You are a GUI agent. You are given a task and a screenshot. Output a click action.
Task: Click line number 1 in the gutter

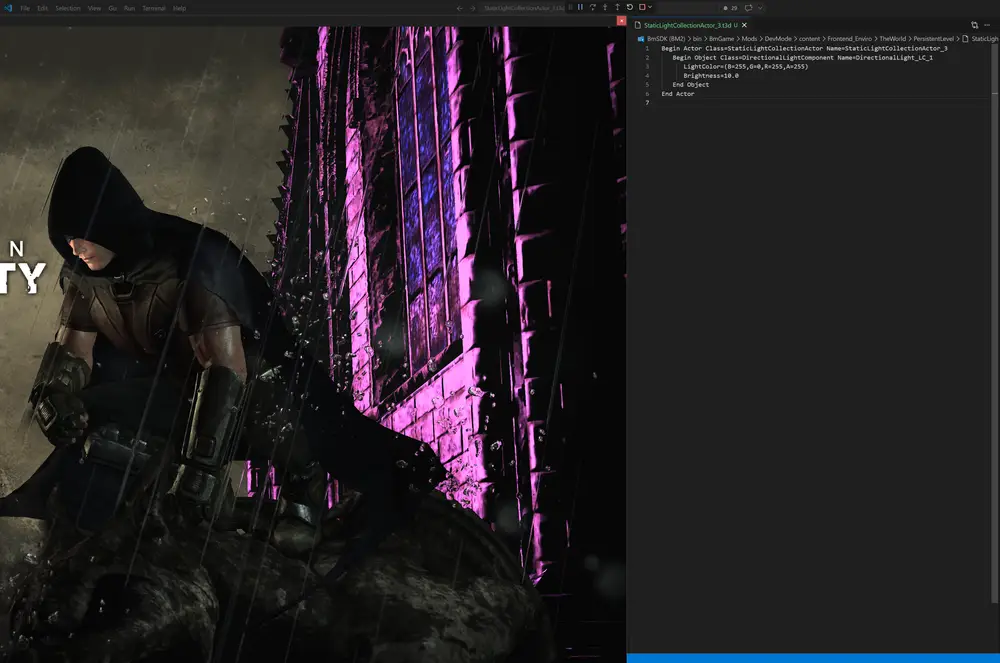pos(647,48)
